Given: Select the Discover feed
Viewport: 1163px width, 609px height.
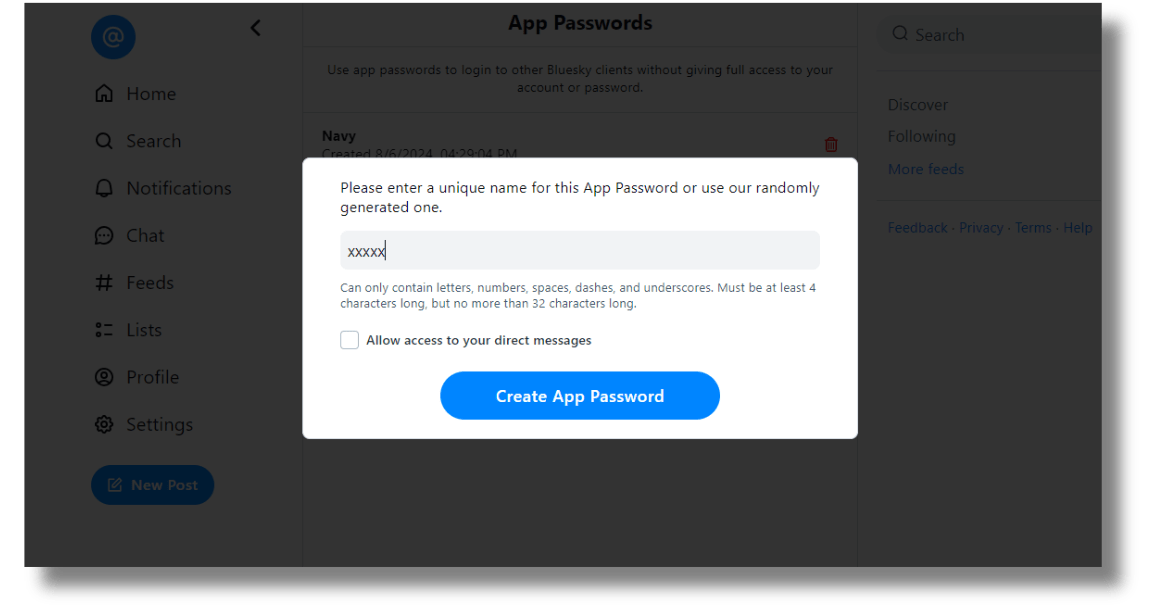Looking at the screenshot, I should [x=917, y=105].
